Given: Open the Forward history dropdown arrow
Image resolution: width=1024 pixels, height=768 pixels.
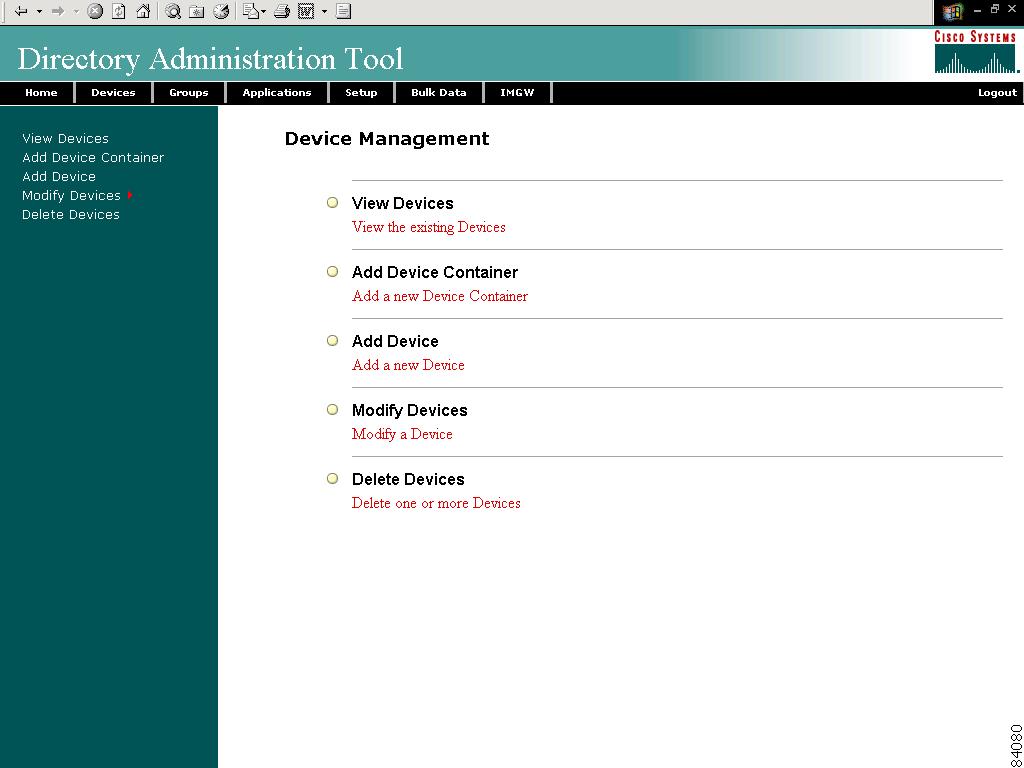Looking at the screenshot, I should (x=76, y=12).
